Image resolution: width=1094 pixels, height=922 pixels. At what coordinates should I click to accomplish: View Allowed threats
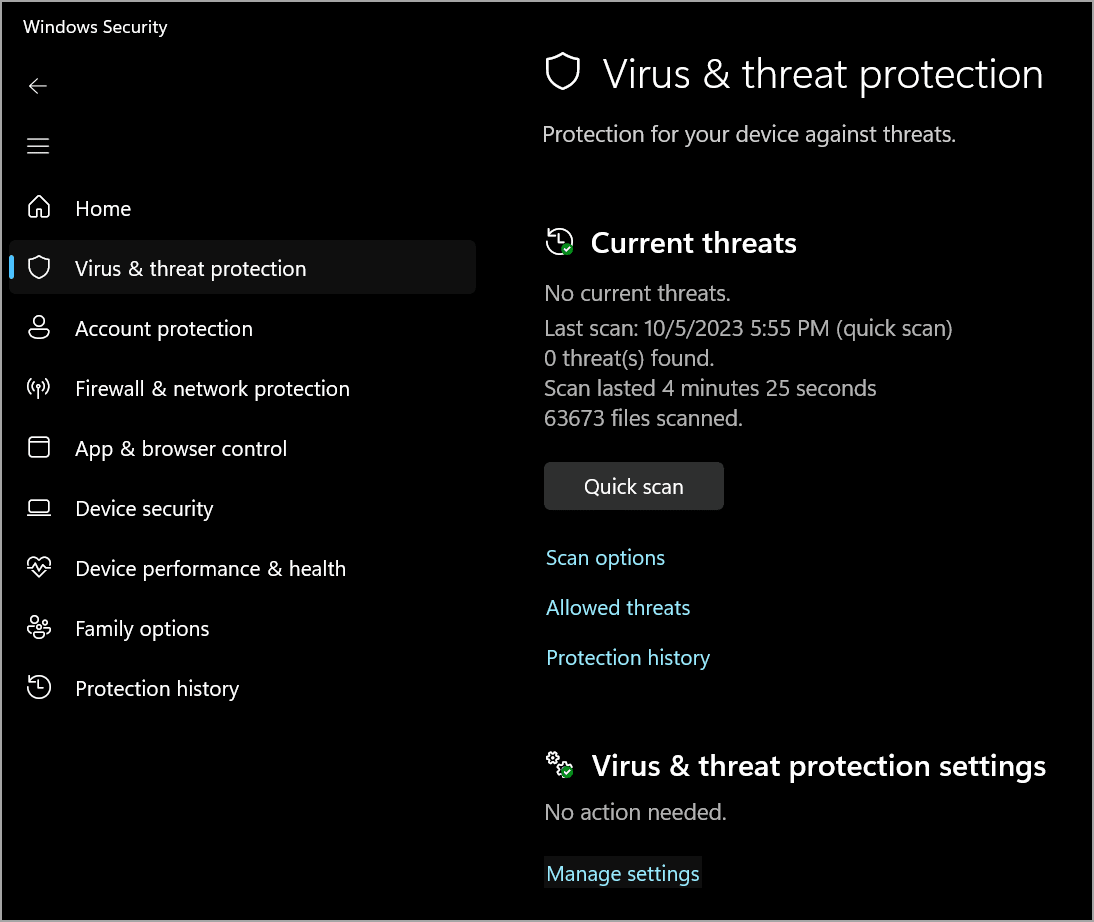[x=618, y=607]
